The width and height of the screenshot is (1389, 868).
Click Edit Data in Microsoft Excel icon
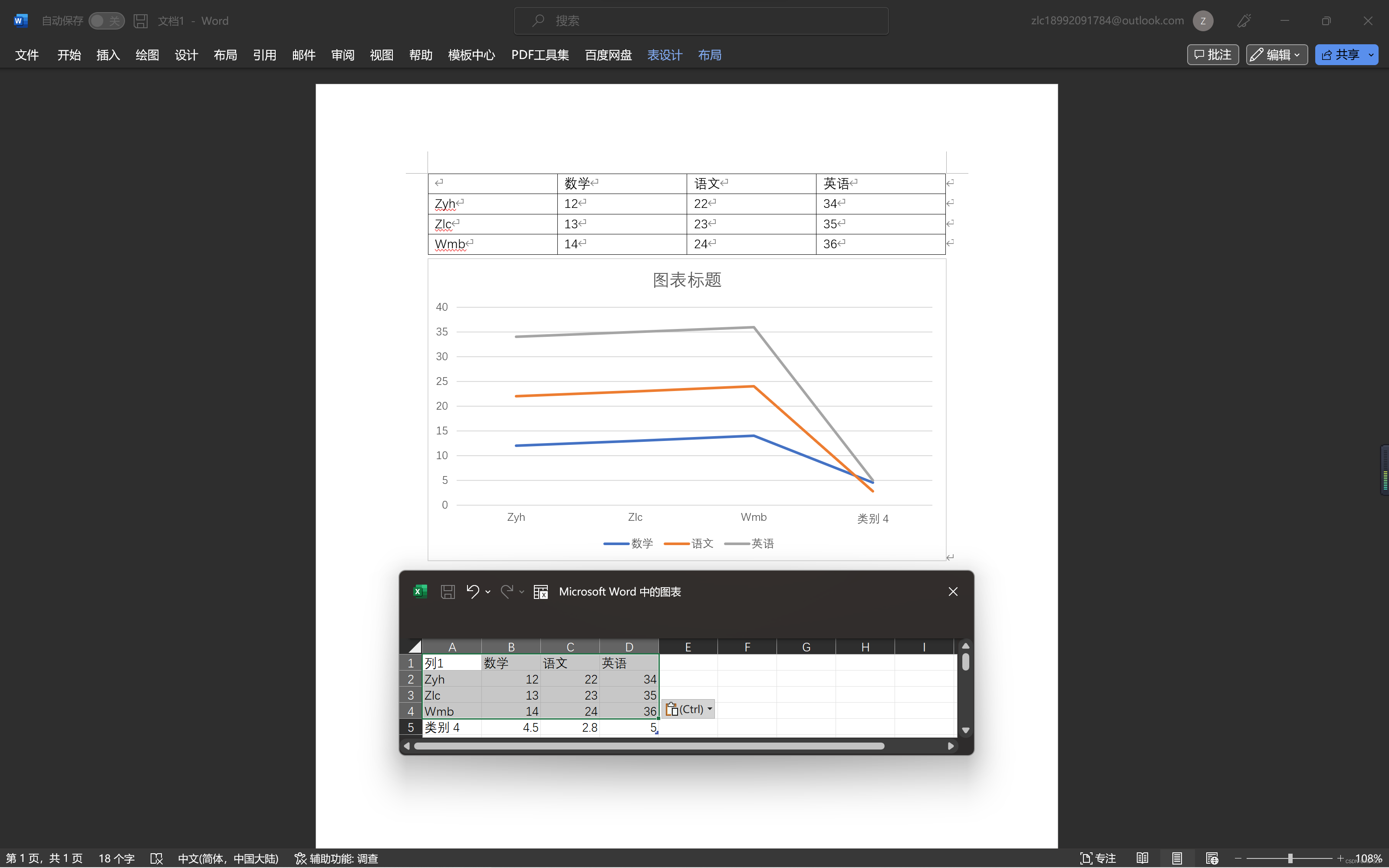tap(541, 591)
